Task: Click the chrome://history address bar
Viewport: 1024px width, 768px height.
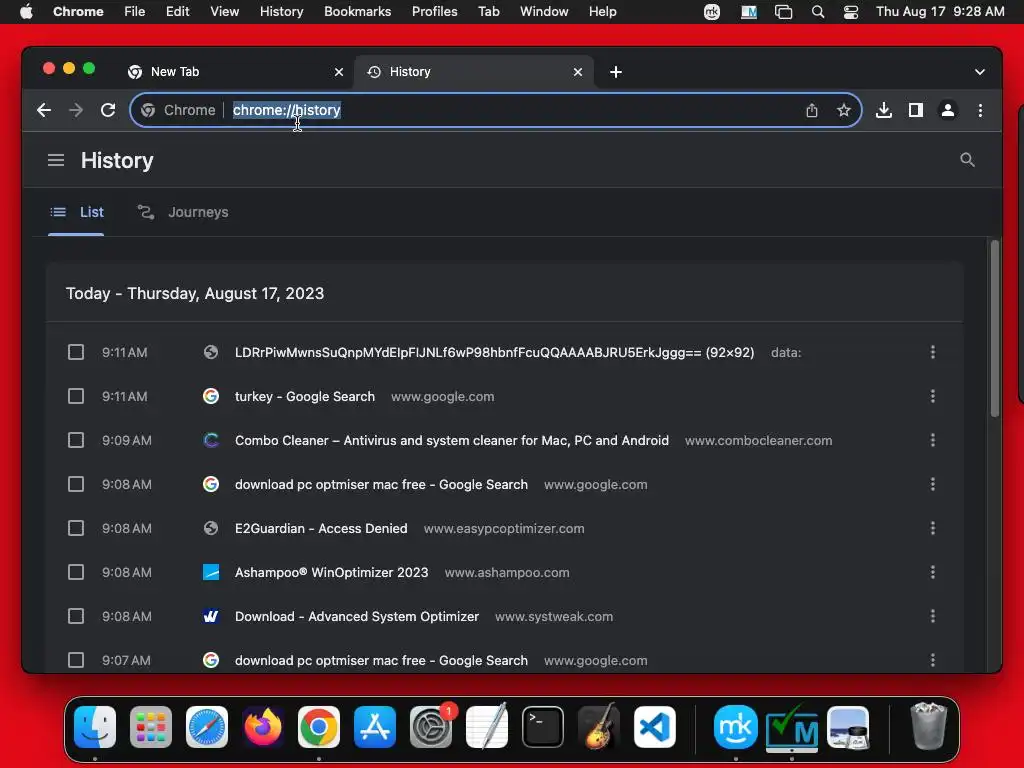Action: pyautogui.click(x=496, y=110)
